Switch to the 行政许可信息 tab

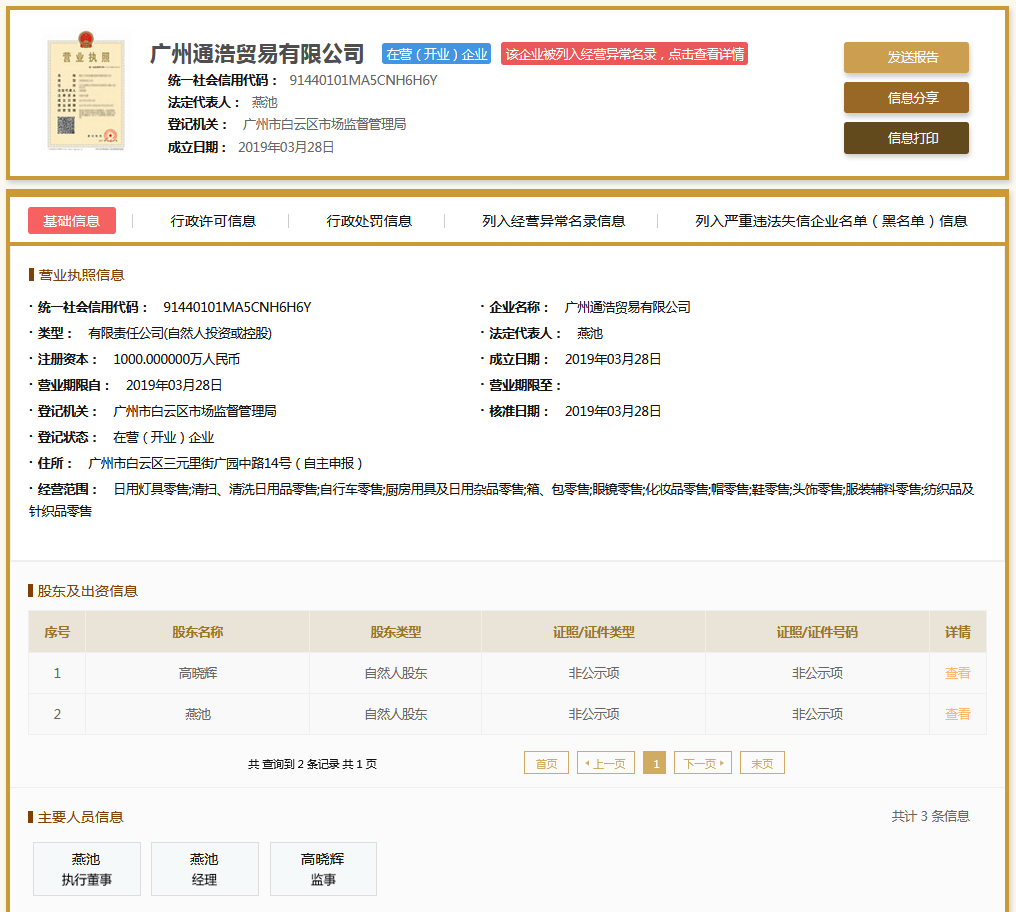pos(213,221)
